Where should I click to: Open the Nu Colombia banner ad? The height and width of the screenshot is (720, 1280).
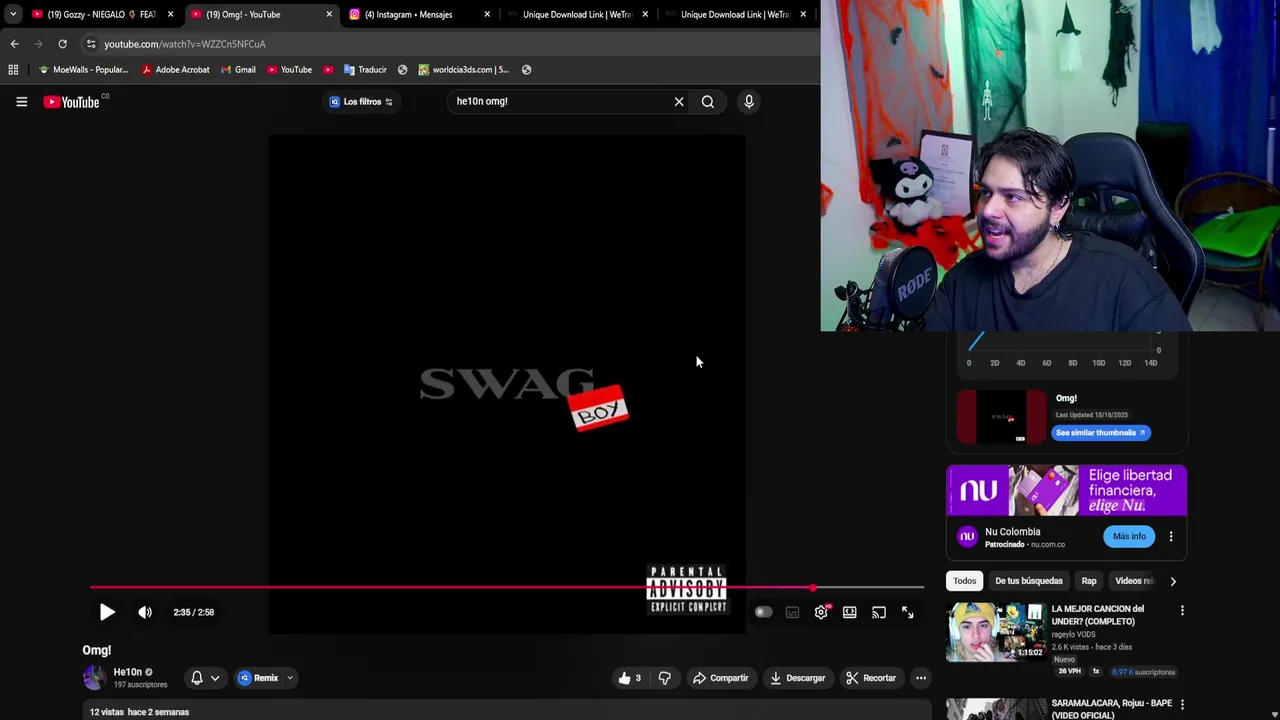click(x=1067, y=490)
